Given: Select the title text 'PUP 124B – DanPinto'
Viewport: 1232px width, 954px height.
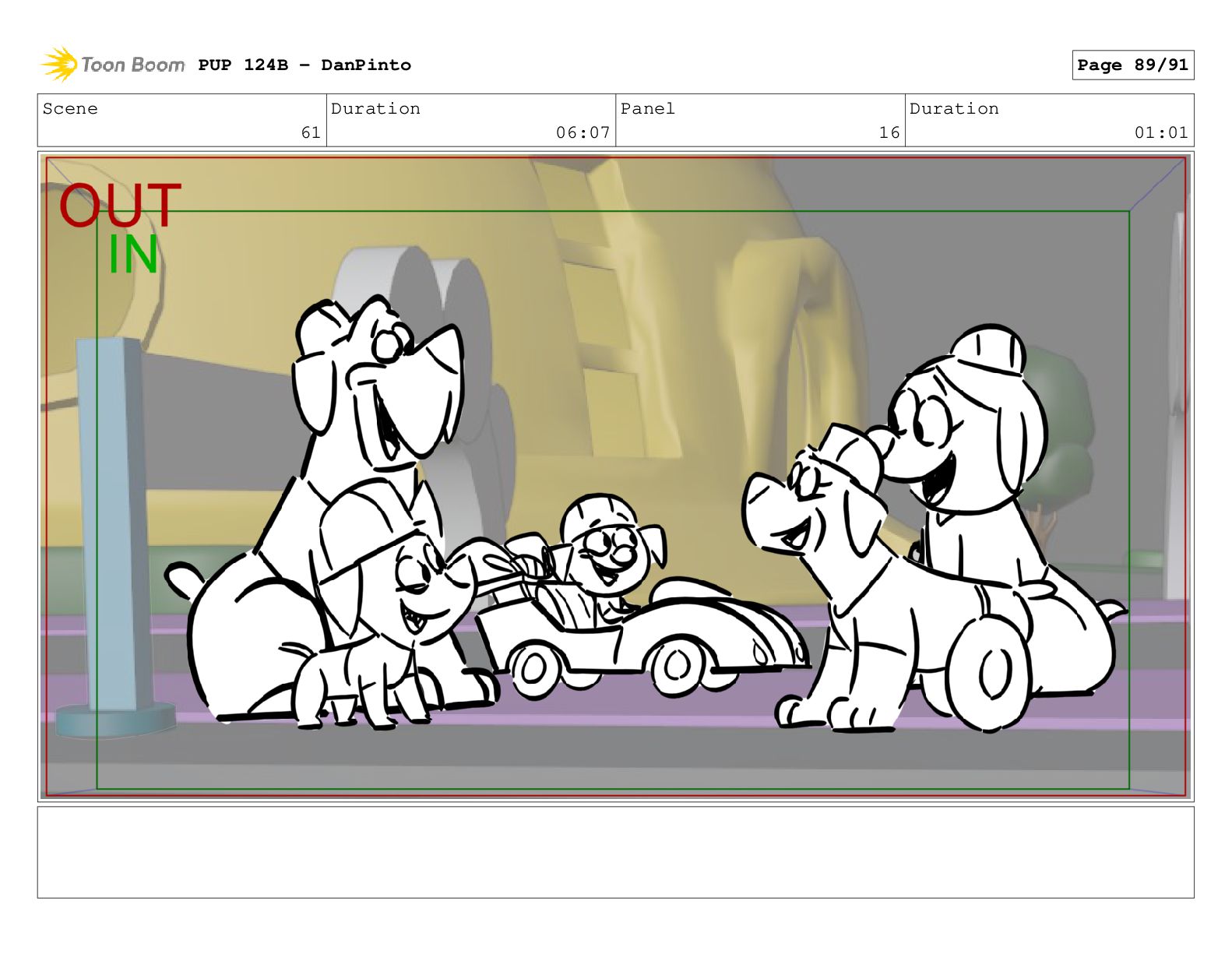Looking at the screenshot, I should (304, 65).
